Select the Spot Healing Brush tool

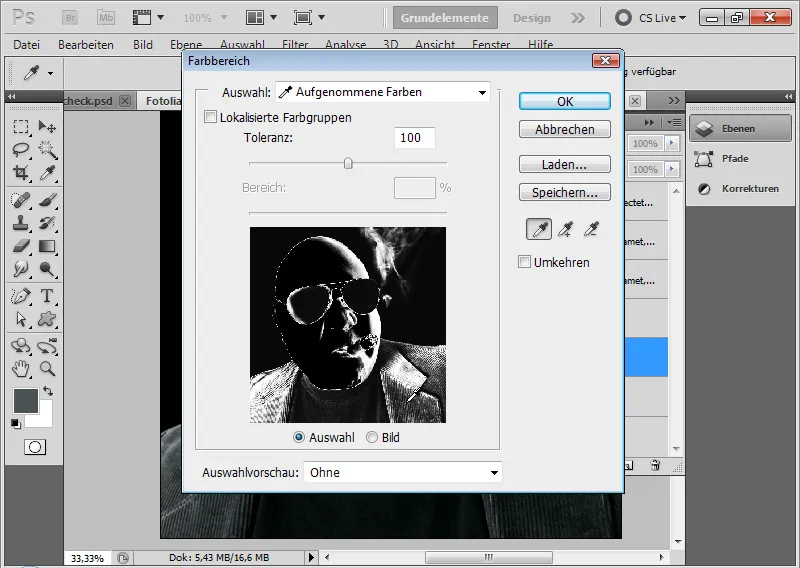pos(21,200)
